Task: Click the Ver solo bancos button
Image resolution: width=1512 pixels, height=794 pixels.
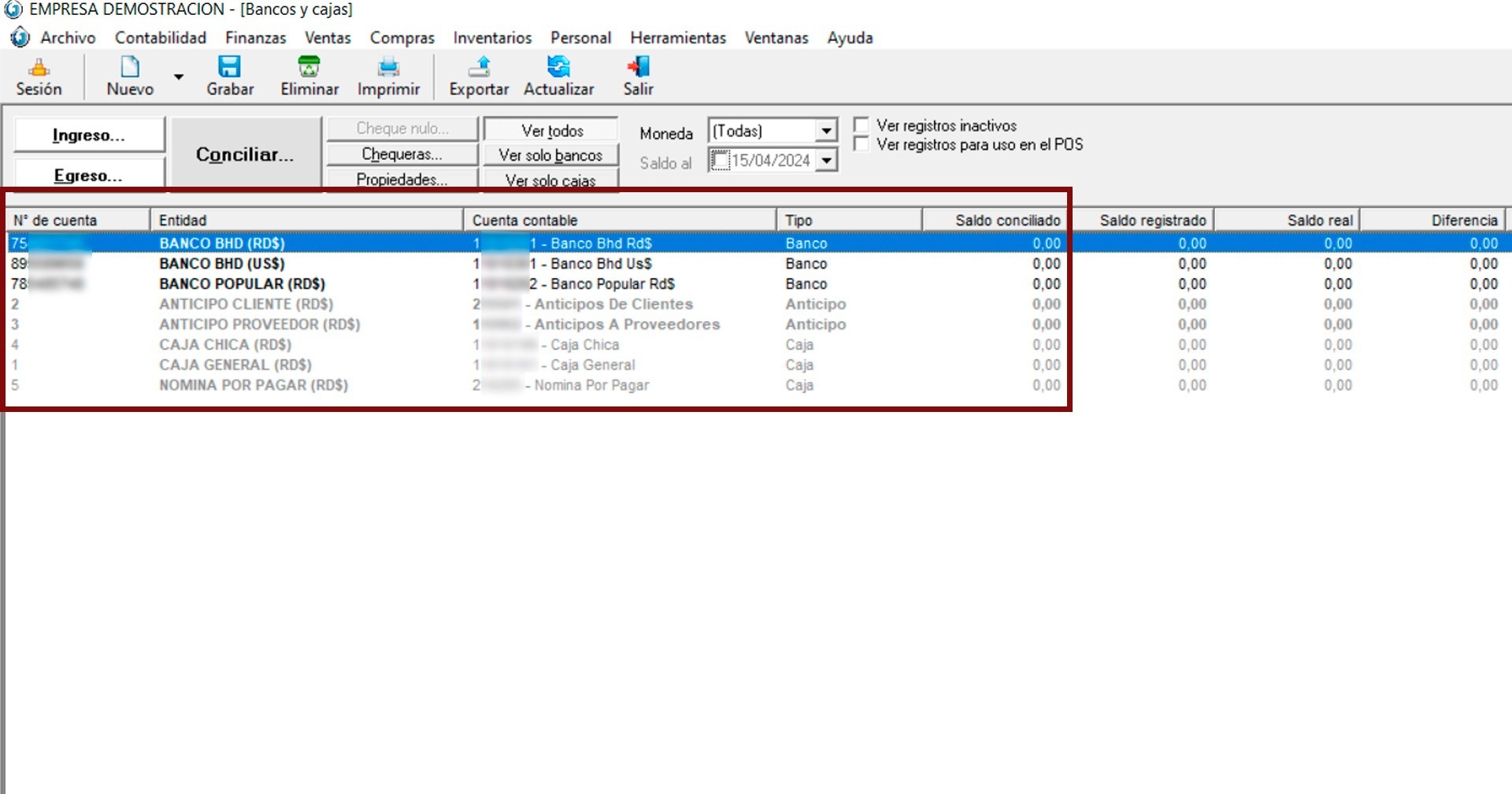Action: pyautogui.click(x=550, y=155)
